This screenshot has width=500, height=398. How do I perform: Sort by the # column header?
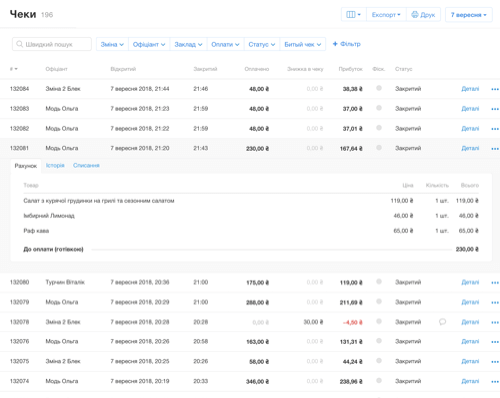point(14,69)
